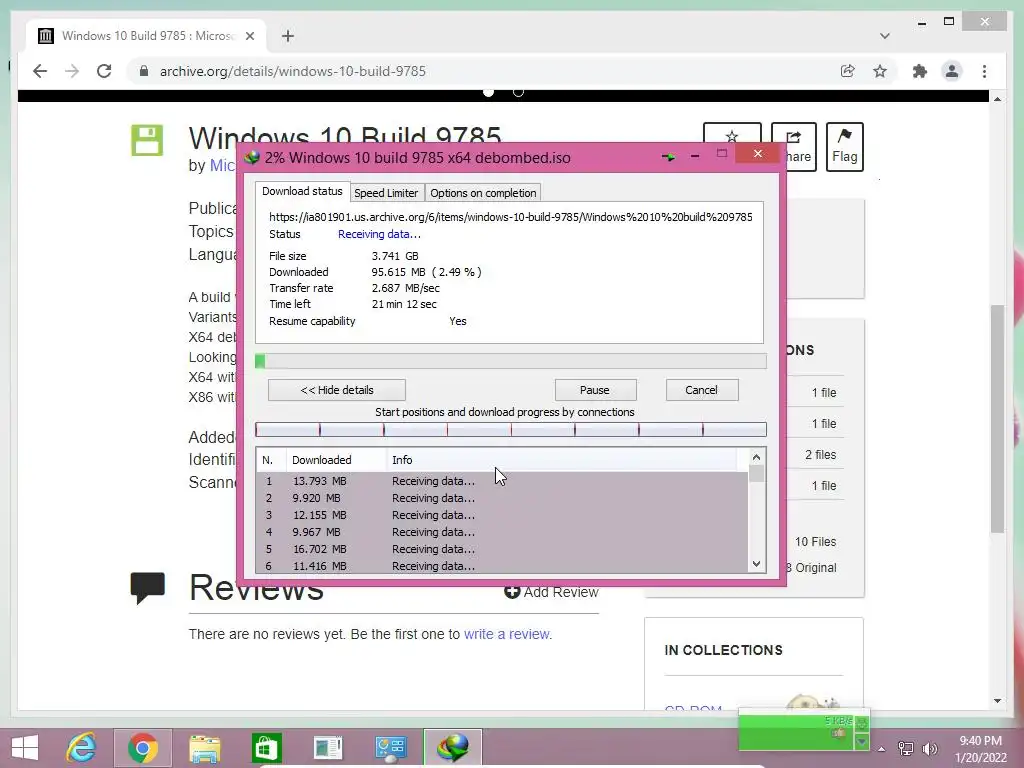1024x768 pixels.
Task: Launch Internet Explorer from taskbar
Action: (82, 748)
